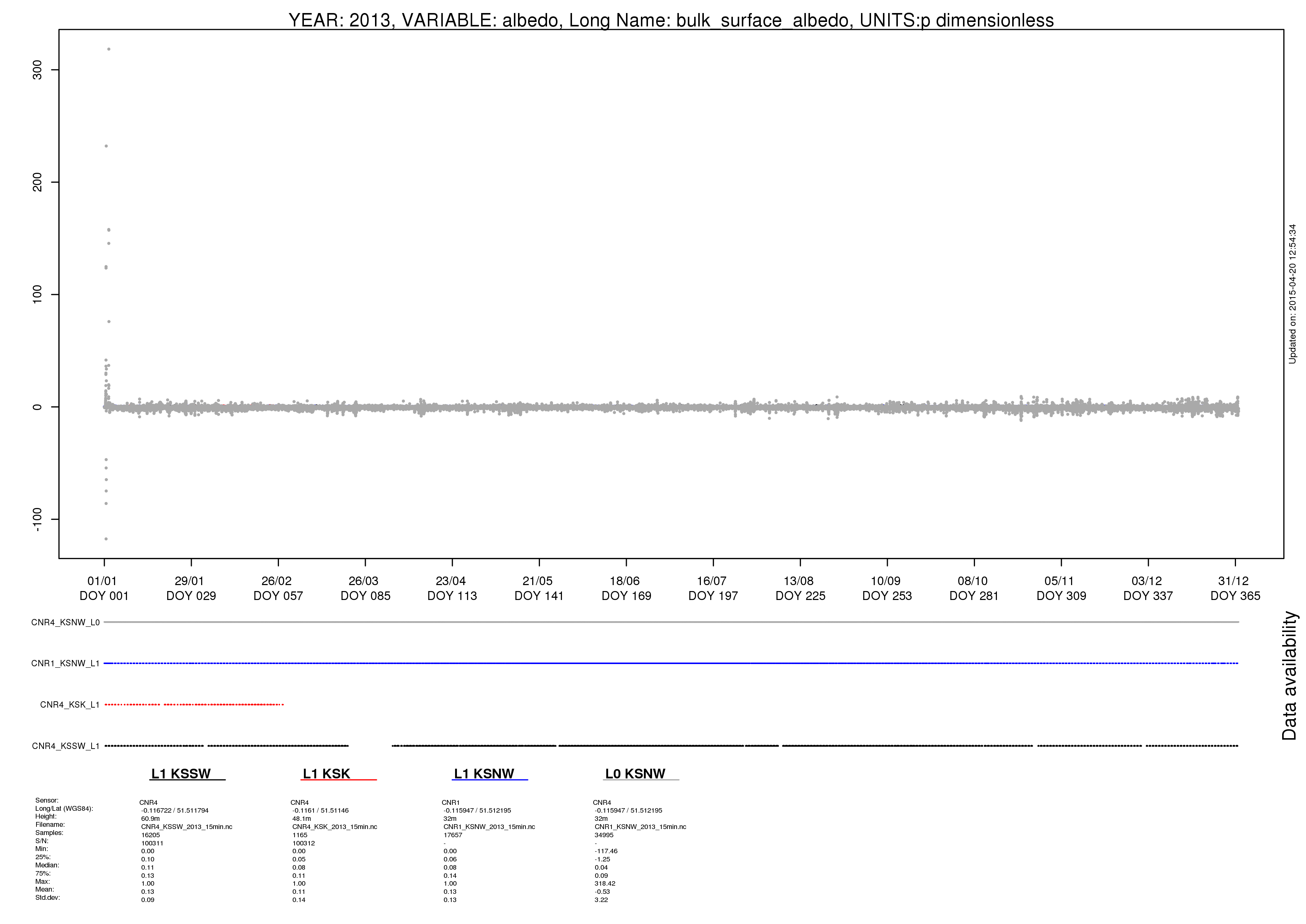Click the L0 KSNW mean value -0.53
The width and height of the screenshot is (1306, 924).
pyautogui.click(x=603, y=892)
